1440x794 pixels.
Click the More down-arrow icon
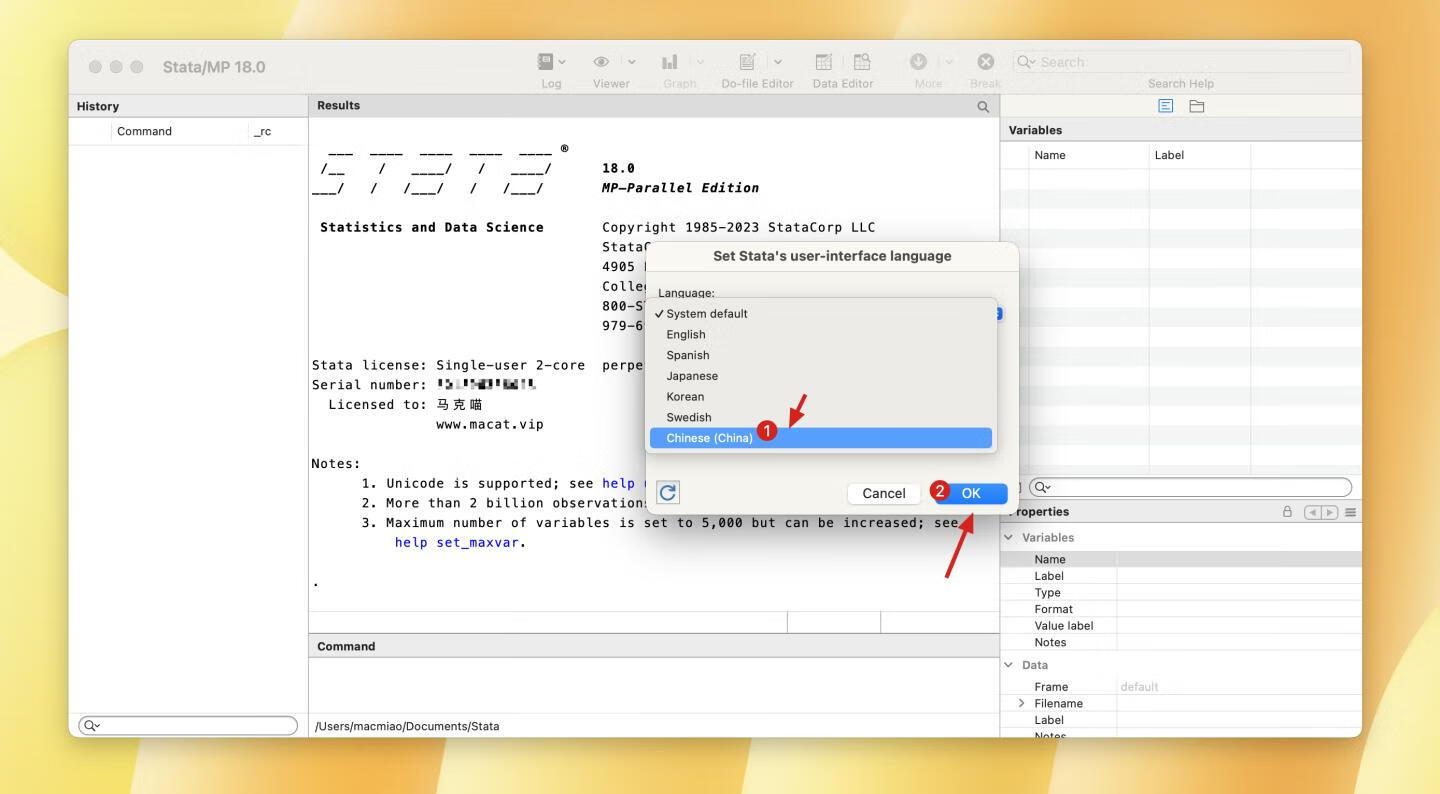pos(918,62)
